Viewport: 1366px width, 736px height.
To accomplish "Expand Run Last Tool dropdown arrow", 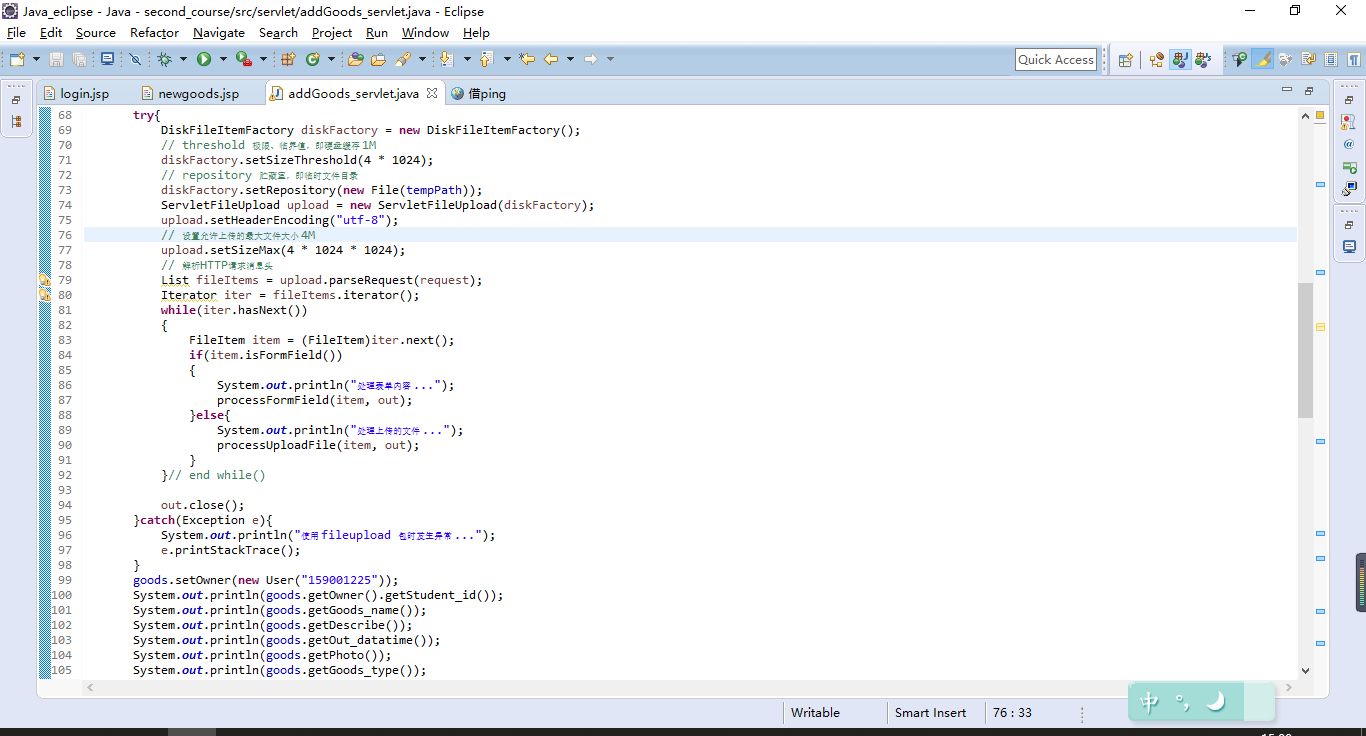I will coord(263,59).
